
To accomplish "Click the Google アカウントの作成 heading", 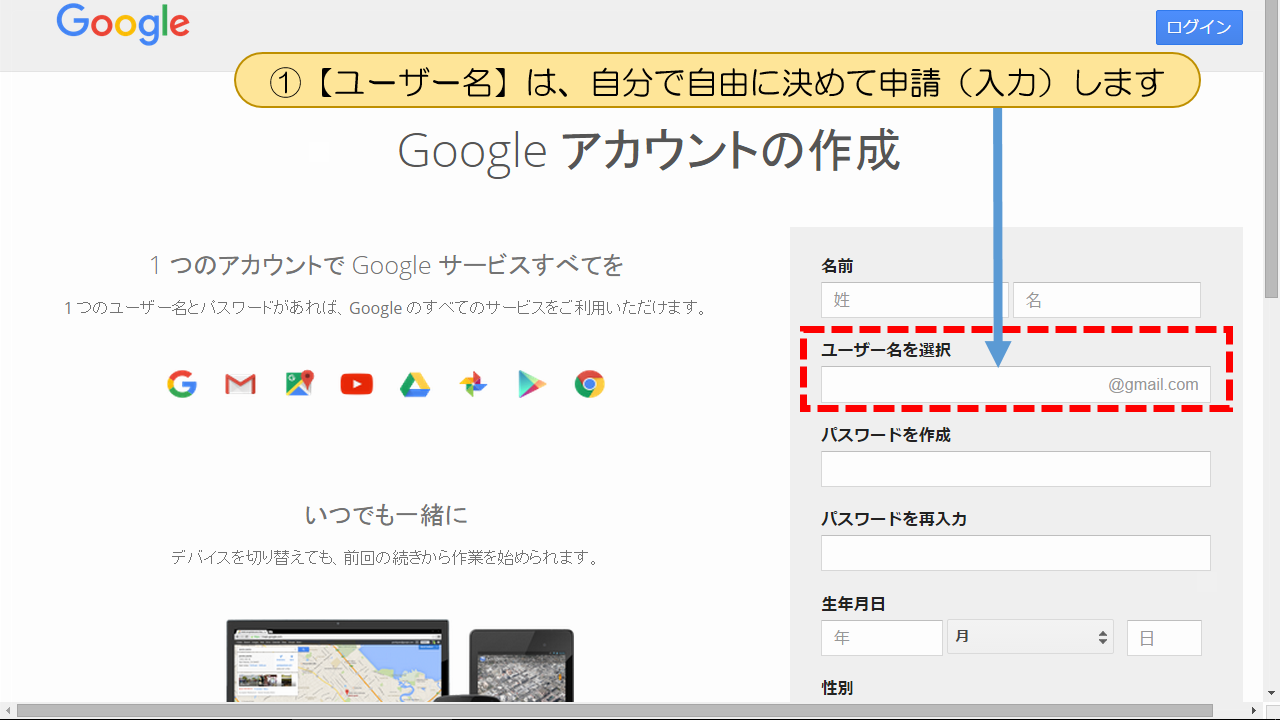I will [x=648, y=151].
